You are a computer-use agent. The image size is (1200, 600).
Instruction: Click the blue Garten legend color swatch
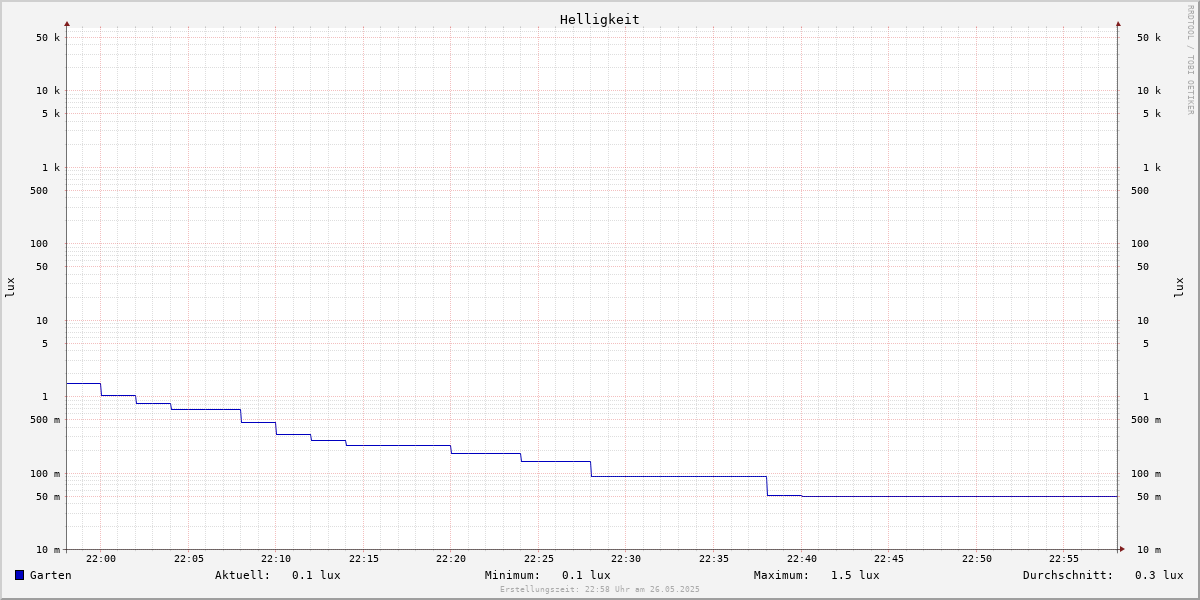coord(19,575)
